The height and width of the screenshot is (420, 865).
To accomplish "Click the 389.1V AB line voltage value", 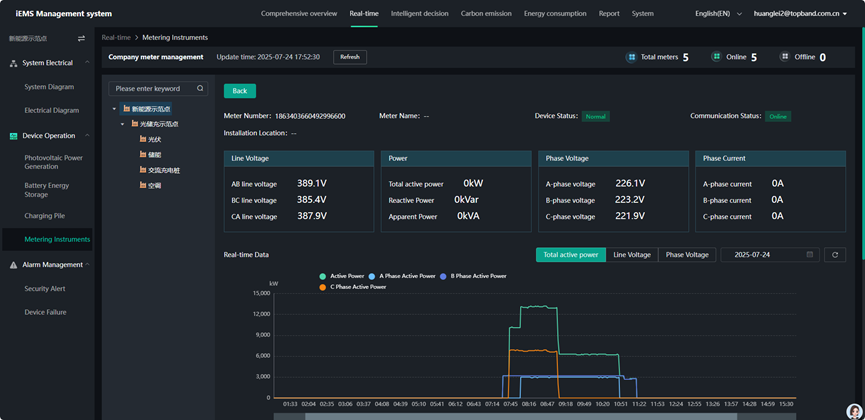I will click(x=312, y=184).
